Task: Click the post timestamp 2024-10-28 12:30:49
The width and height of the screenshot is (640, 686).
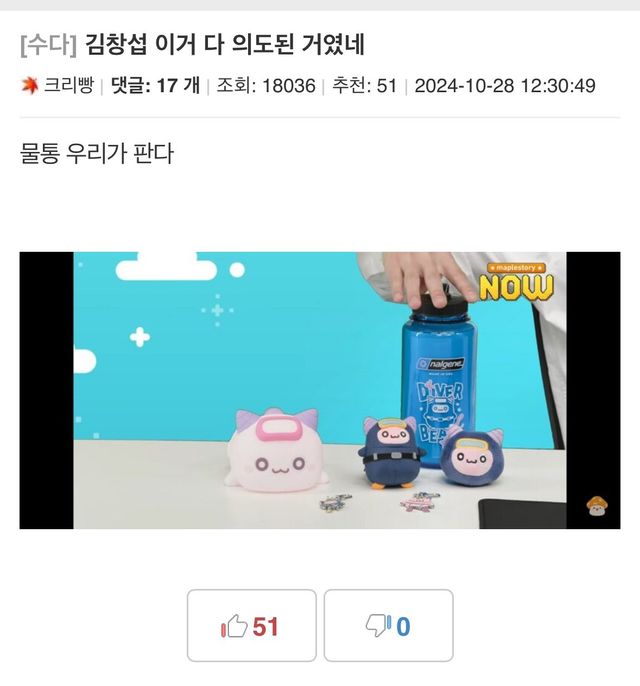Action: (x=505, y=86)
